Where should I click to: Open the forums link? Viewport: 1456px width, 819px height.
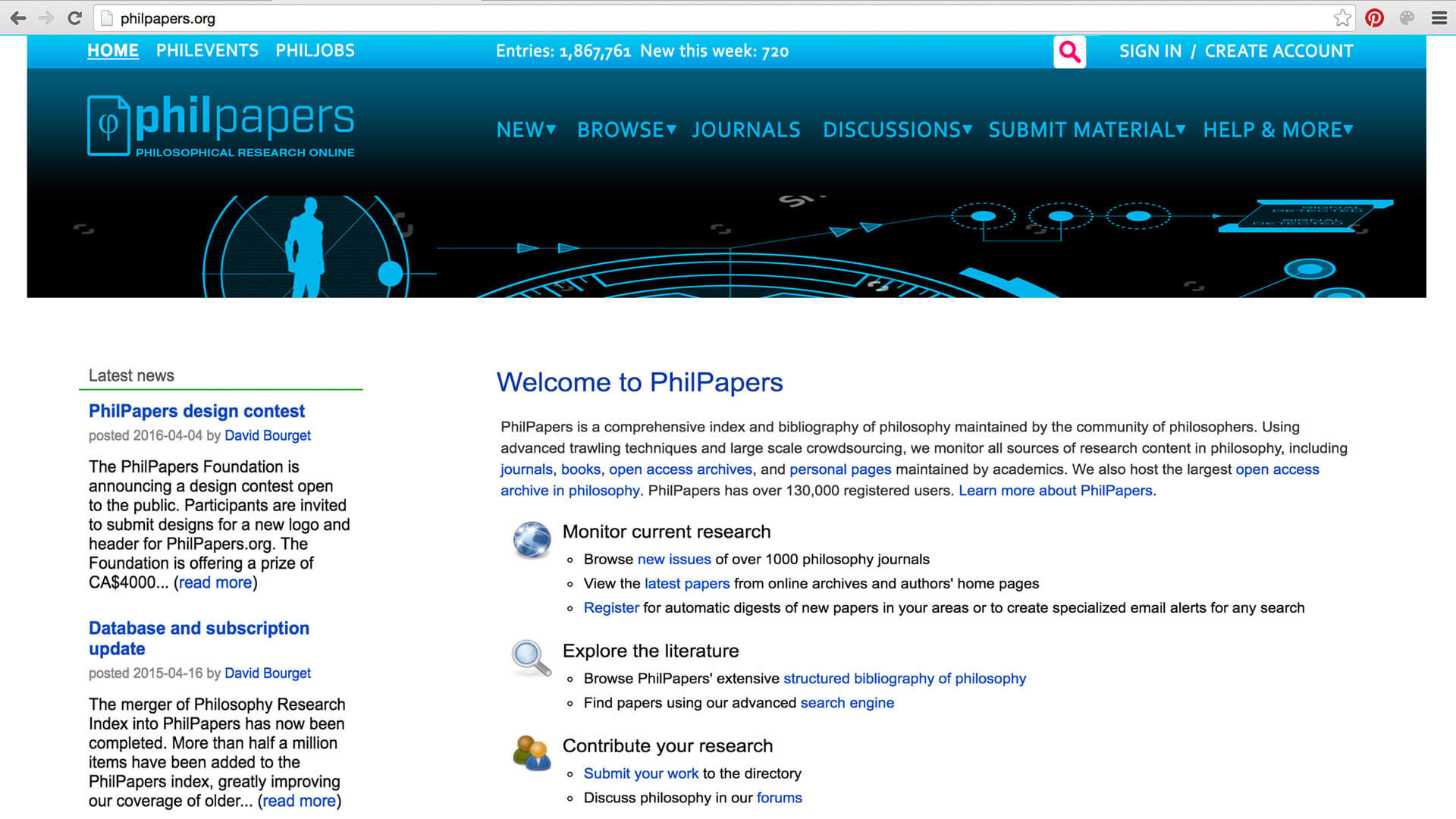[779, 798]
